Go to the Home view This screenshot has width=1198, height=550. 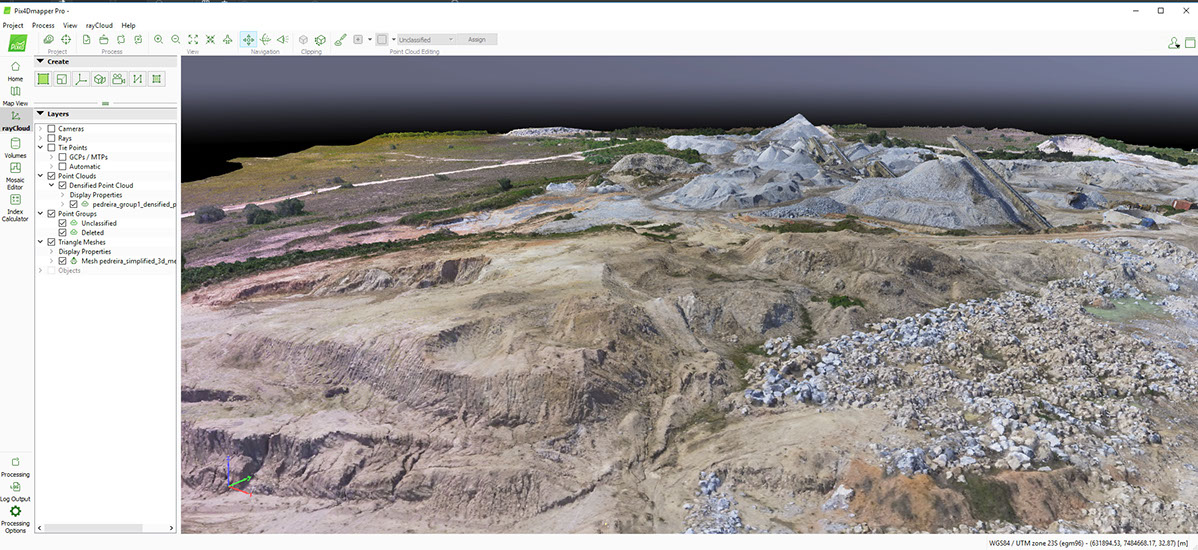click(15, 70)
